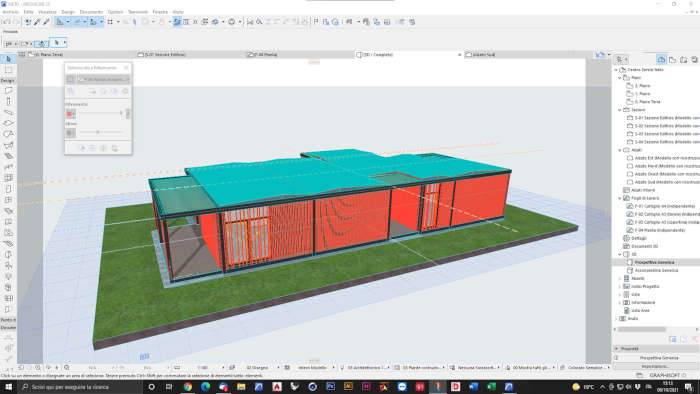The image size is (700, 394).
Task: Open the Documento menu
Action: 91,12
